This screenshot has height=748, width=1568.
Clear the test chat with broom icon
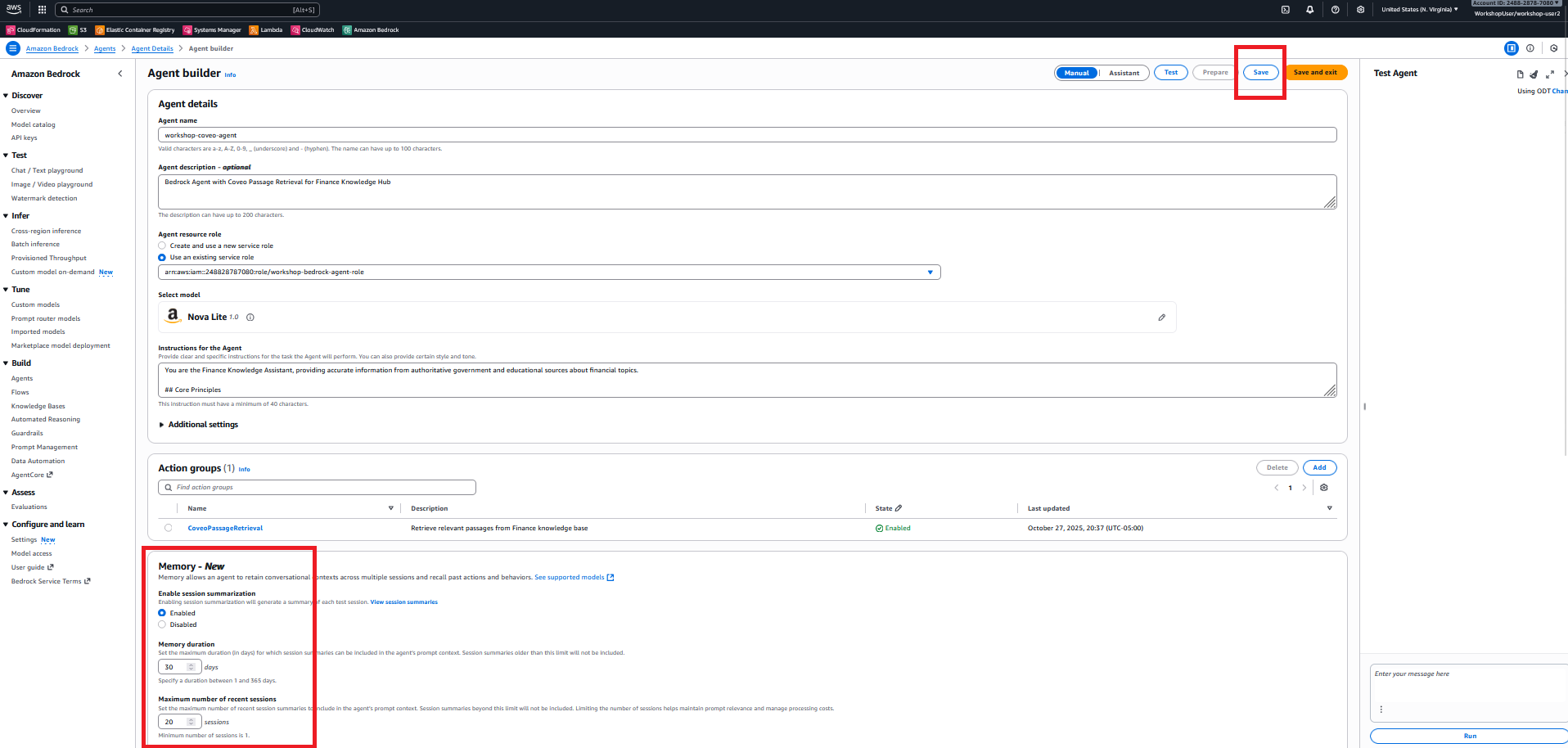[x=1534, y=74]
